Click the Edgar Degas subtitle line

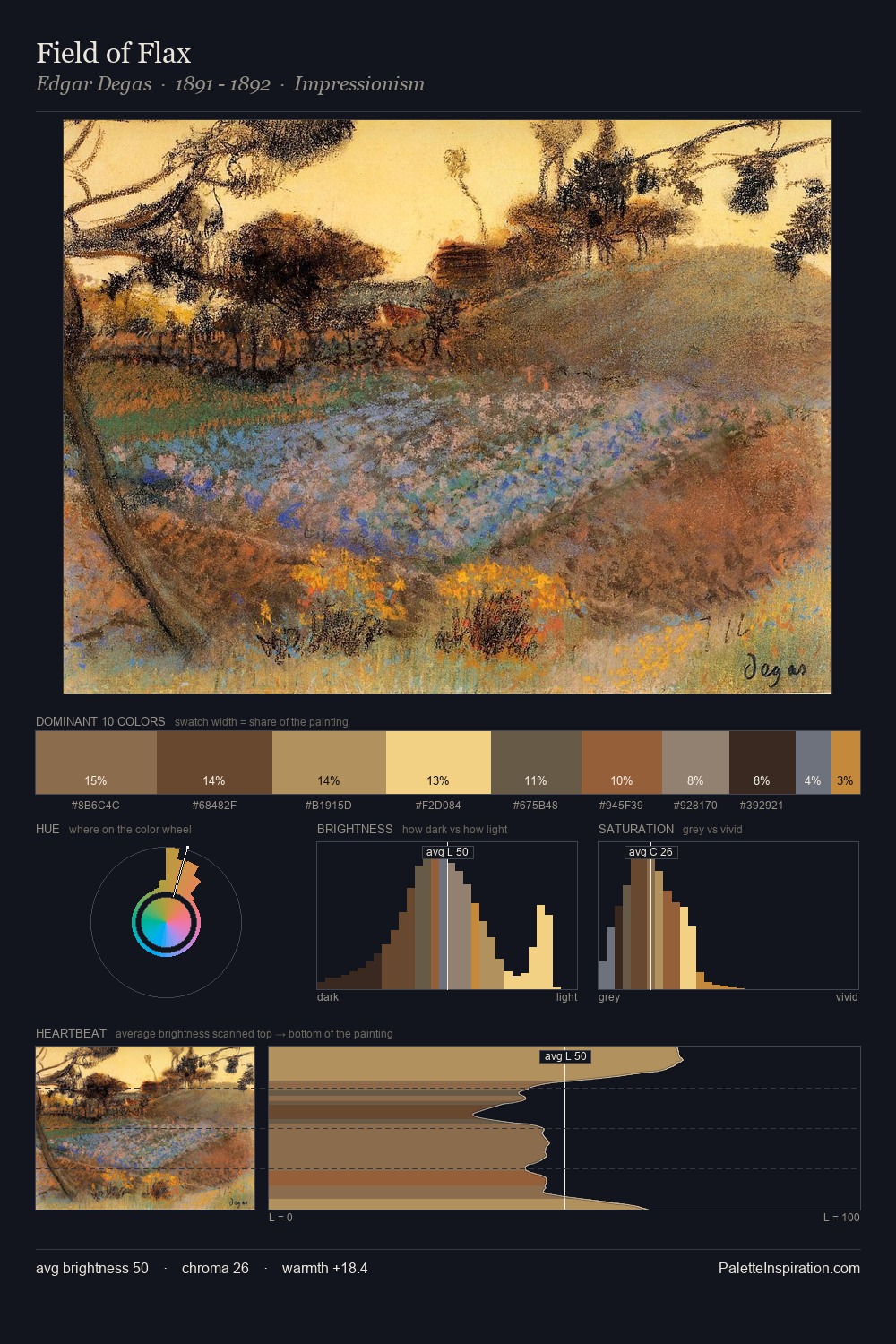tap(230, 84)
